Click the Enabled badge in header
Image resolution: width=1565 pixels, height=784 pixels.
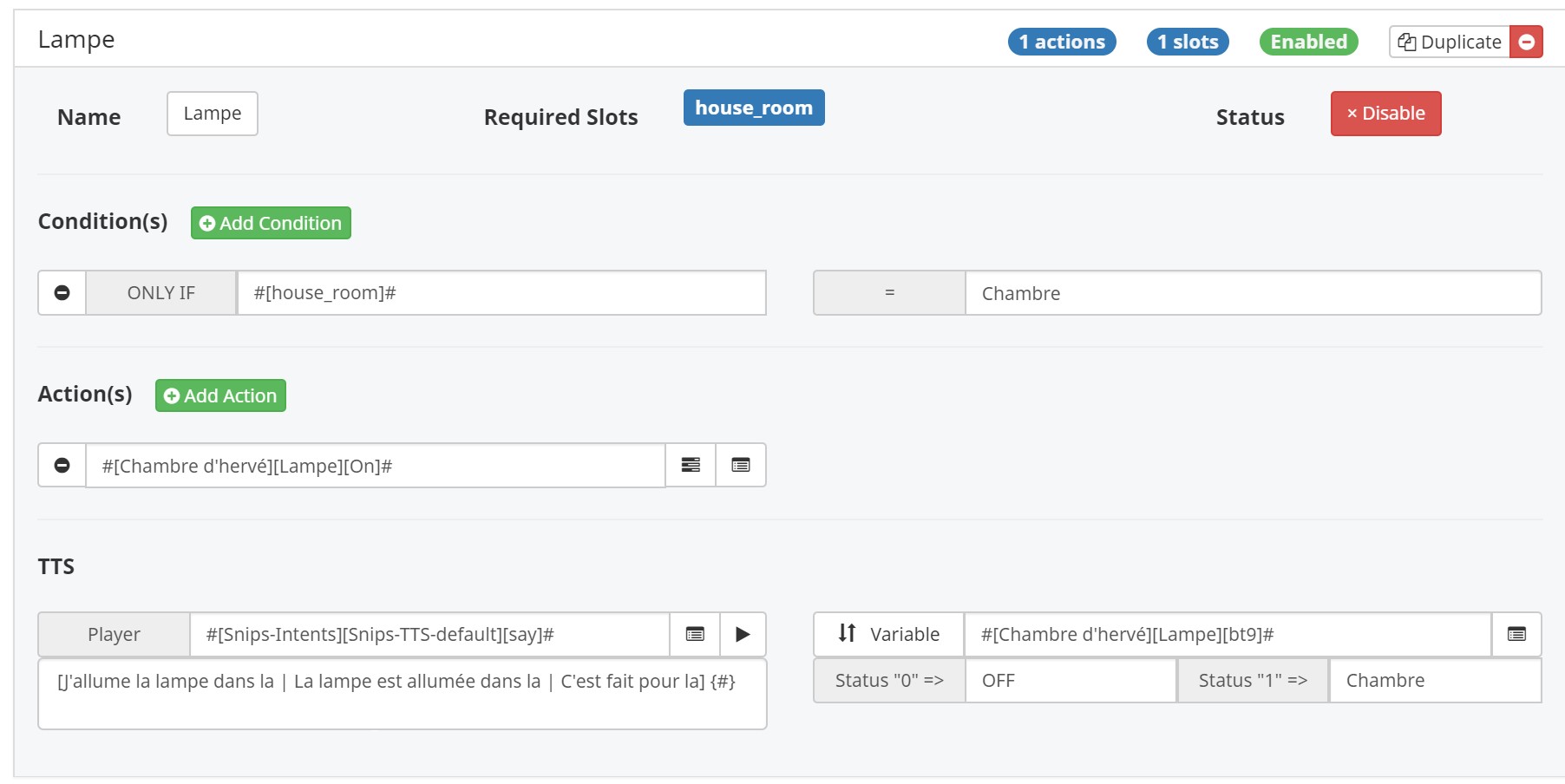point(1308,42)
